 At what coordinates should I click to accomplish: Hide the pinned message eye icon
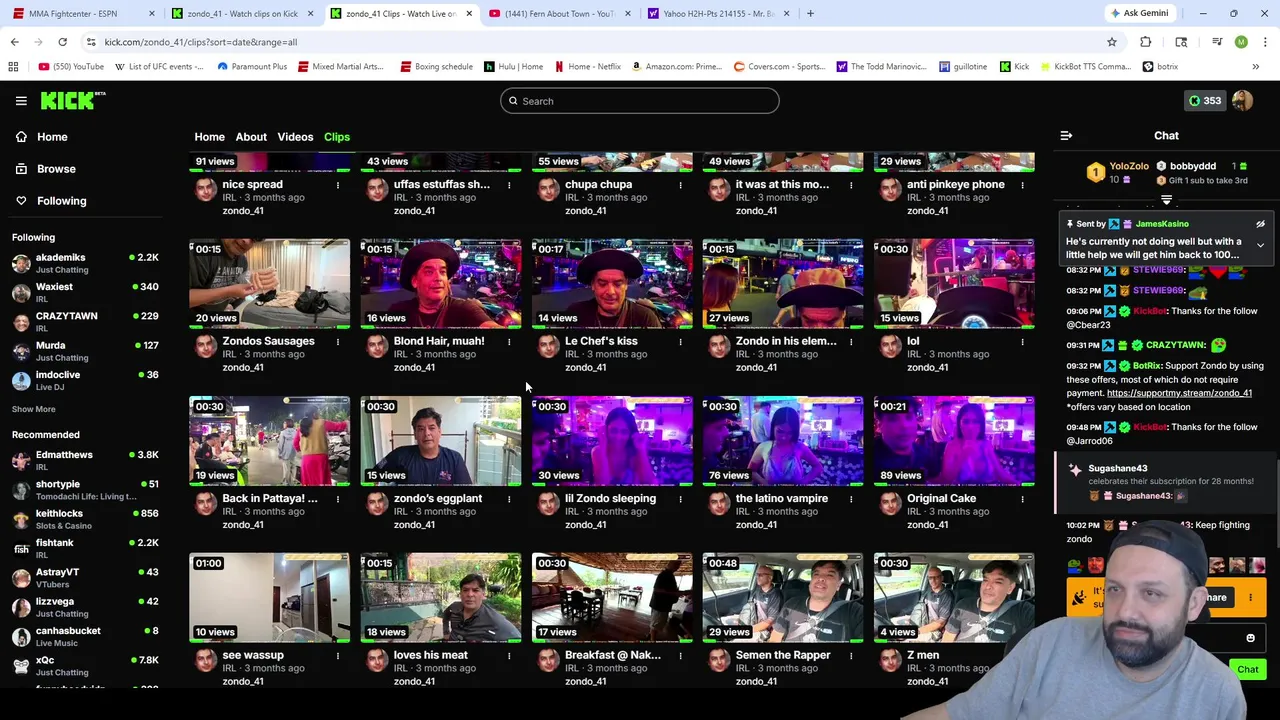coord(1260,225)
